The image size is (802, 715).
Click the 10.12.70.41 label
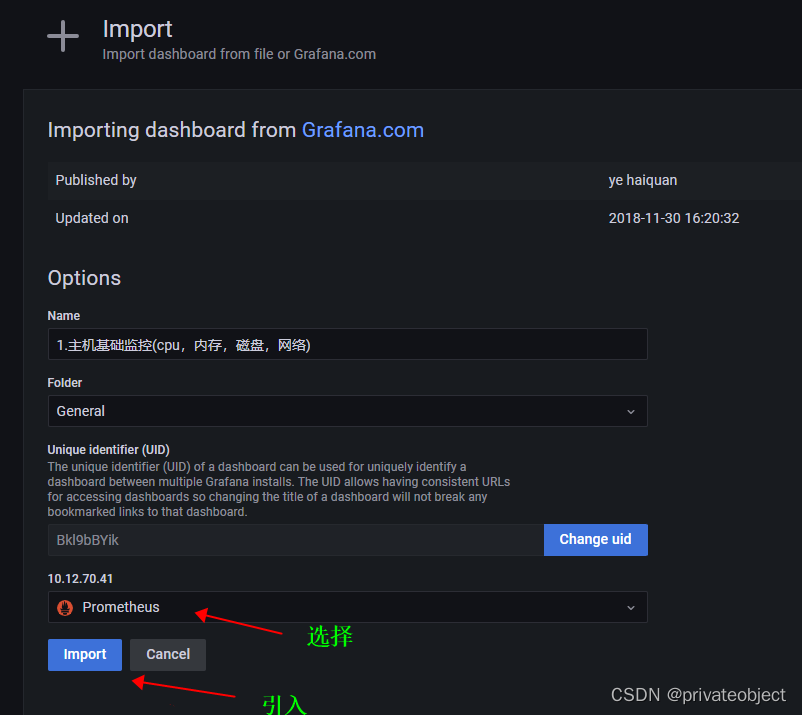80,579
